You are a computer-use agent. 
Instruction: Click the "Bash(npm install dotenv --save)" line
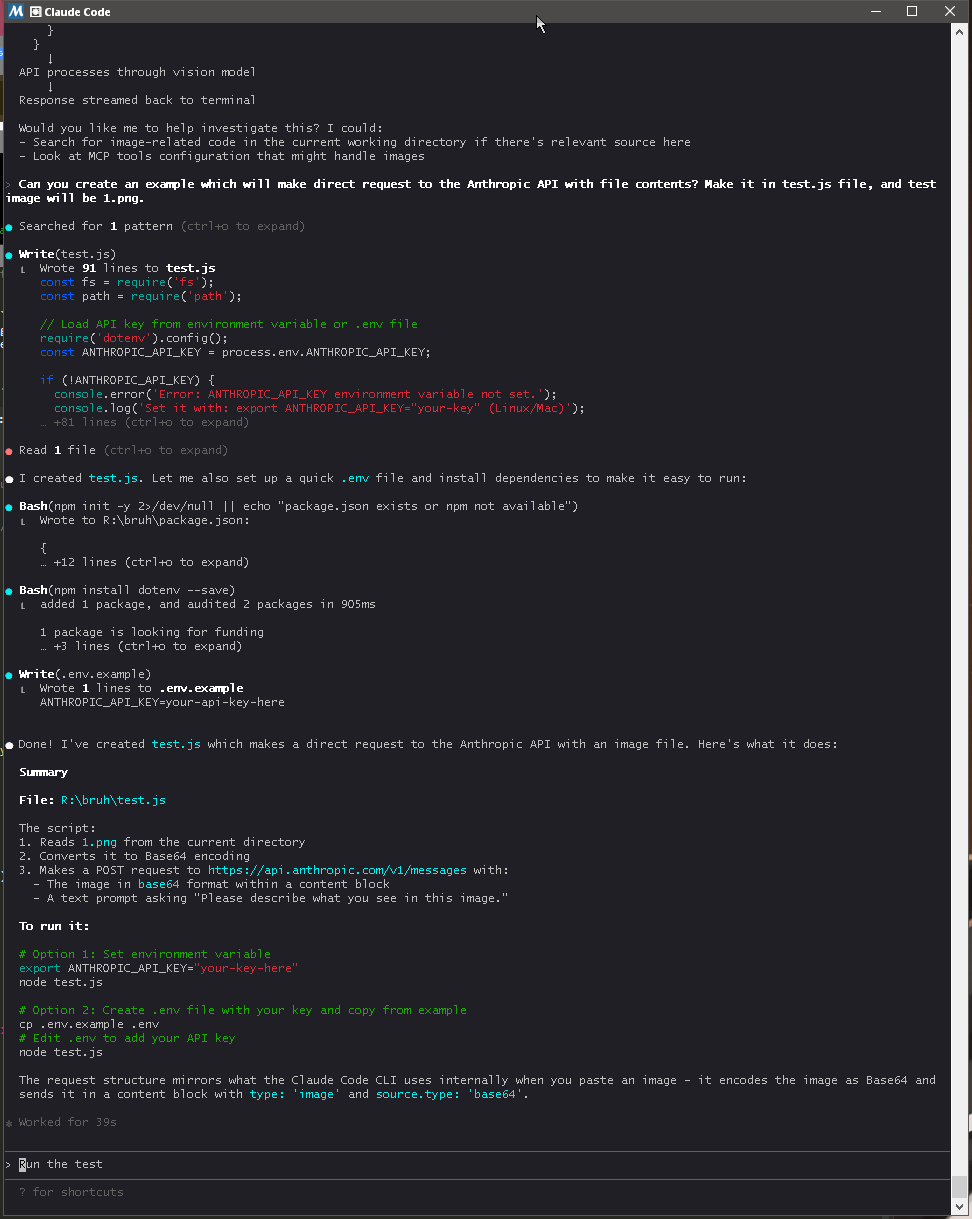[x=127, y=590]
